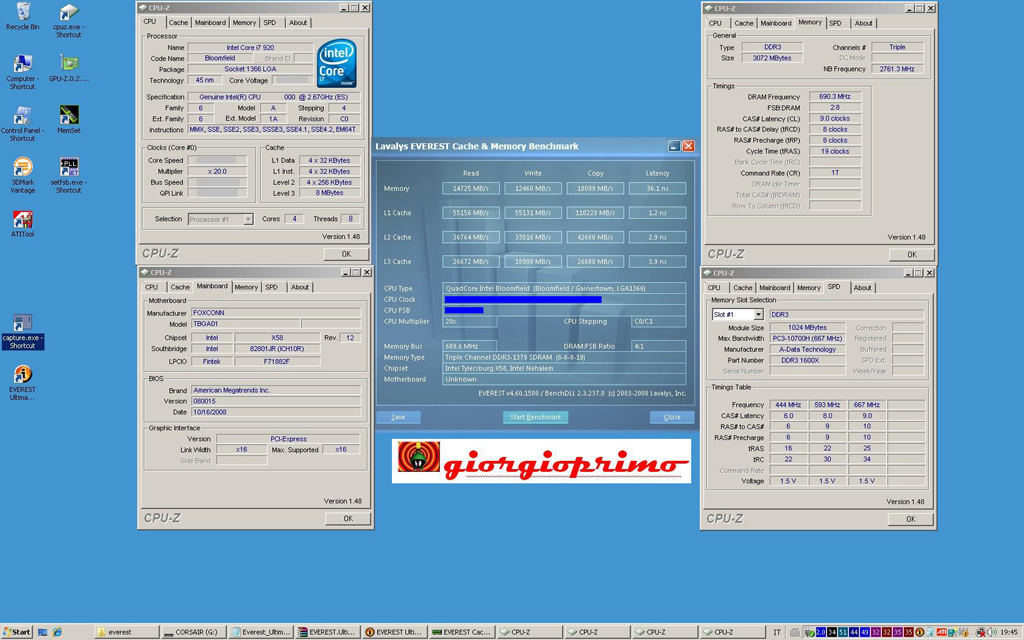
Task: Open the Memory tab in the SPD CPU-Z window
Action: [808, 288]
